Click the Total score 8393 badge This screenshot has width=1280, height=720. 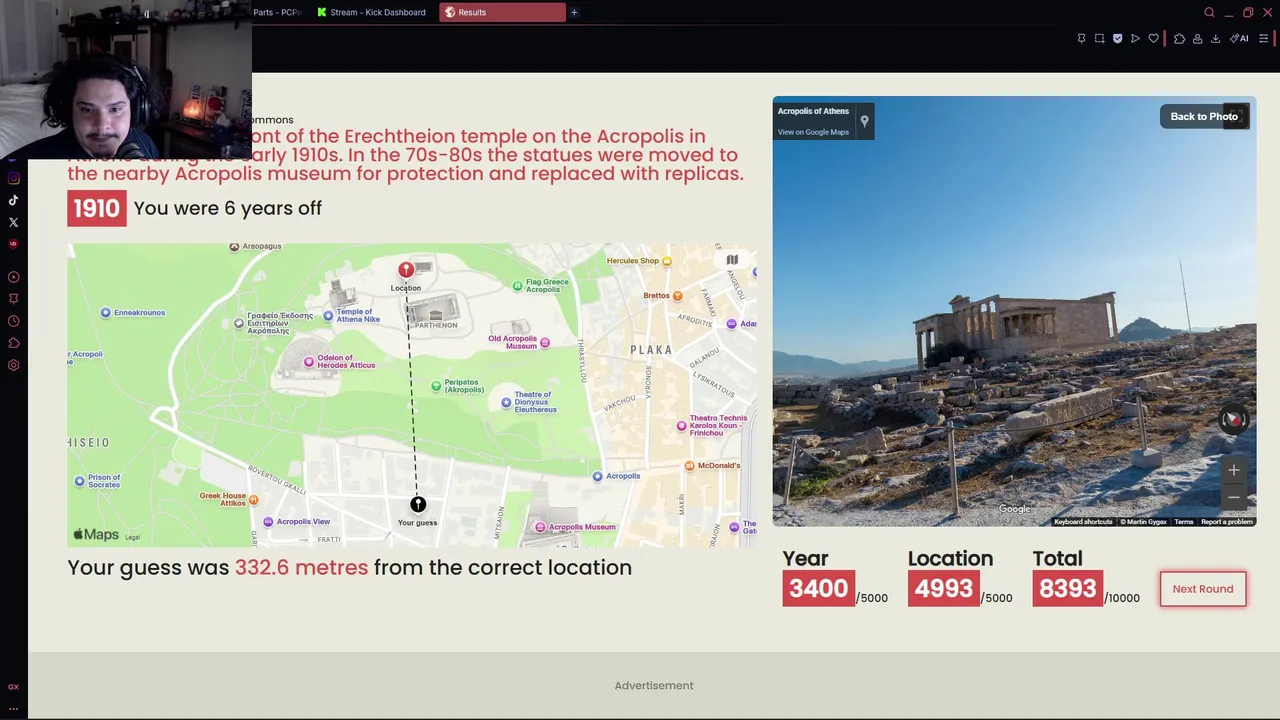[x=1068, y=589]
